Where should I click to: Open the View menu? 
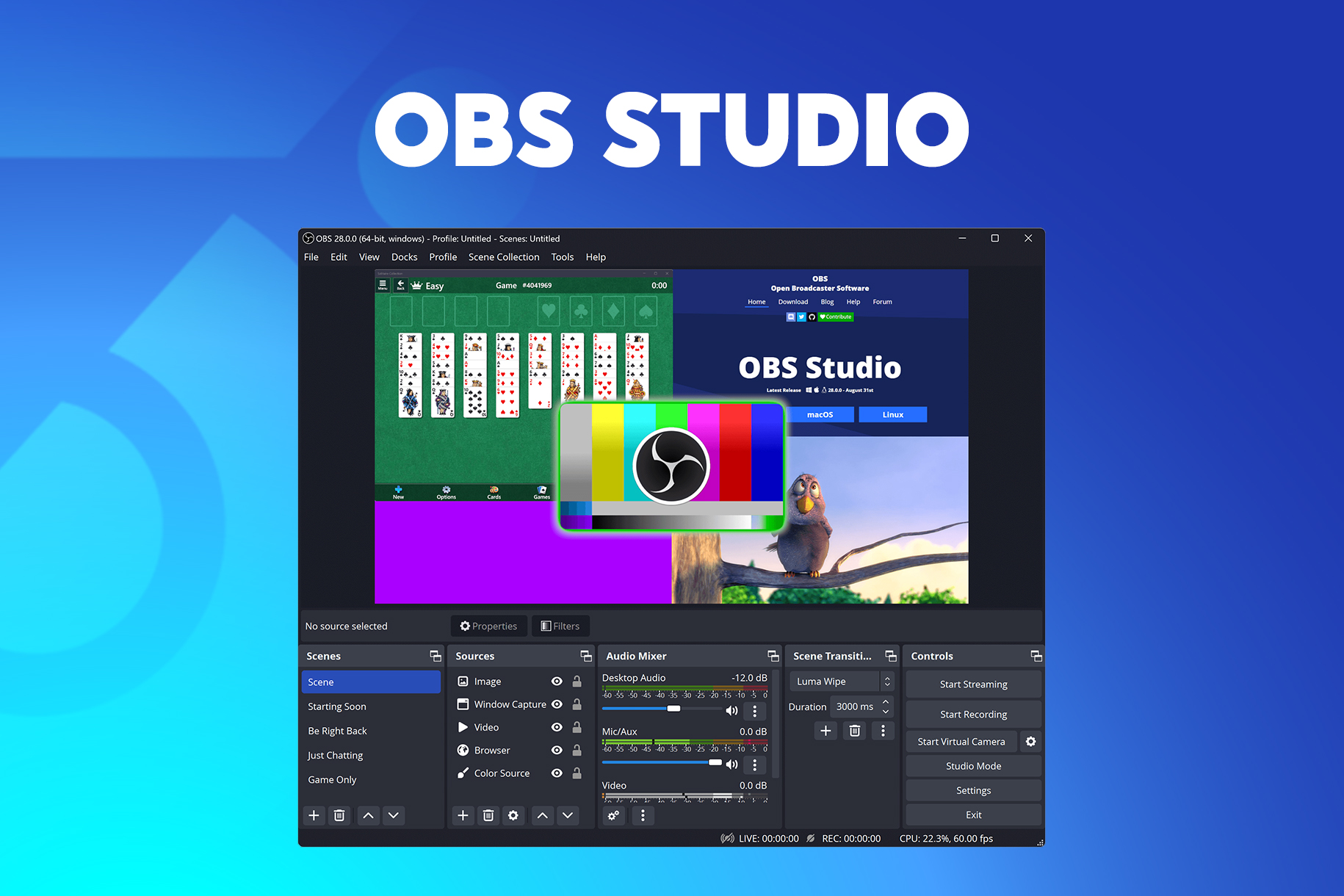(369, 257)
